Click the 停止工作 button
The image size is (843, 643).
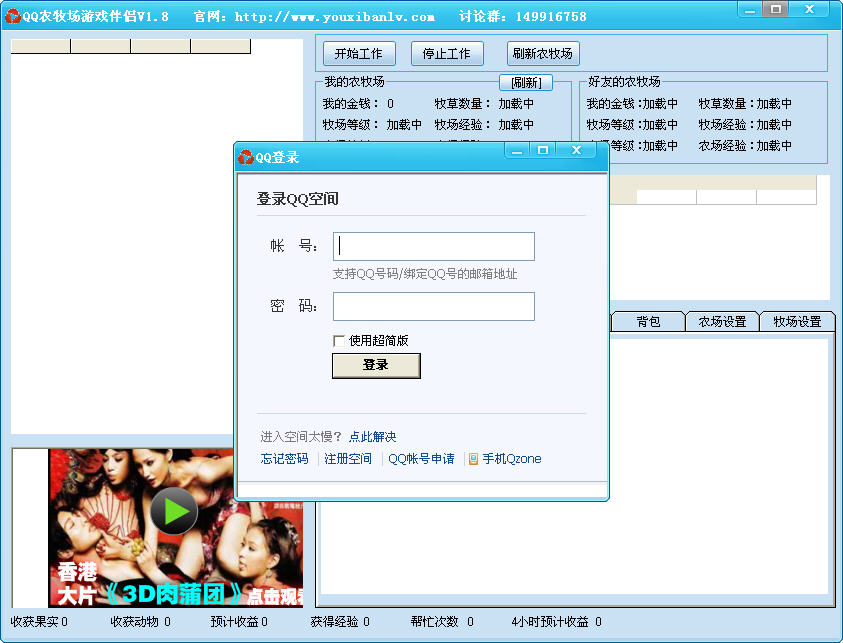447,54
